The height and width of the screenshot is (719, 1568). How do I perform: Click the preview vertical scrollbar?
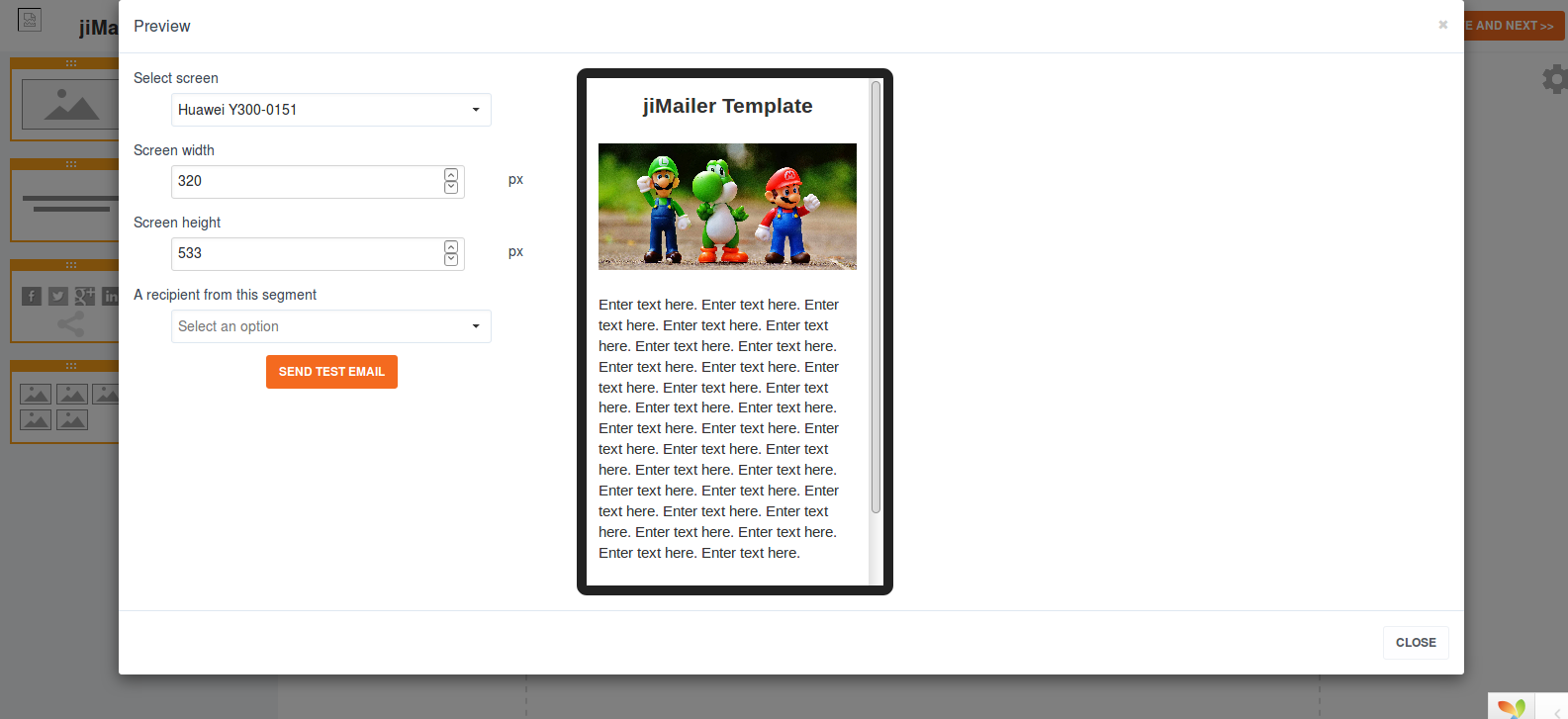pos(876,297)
